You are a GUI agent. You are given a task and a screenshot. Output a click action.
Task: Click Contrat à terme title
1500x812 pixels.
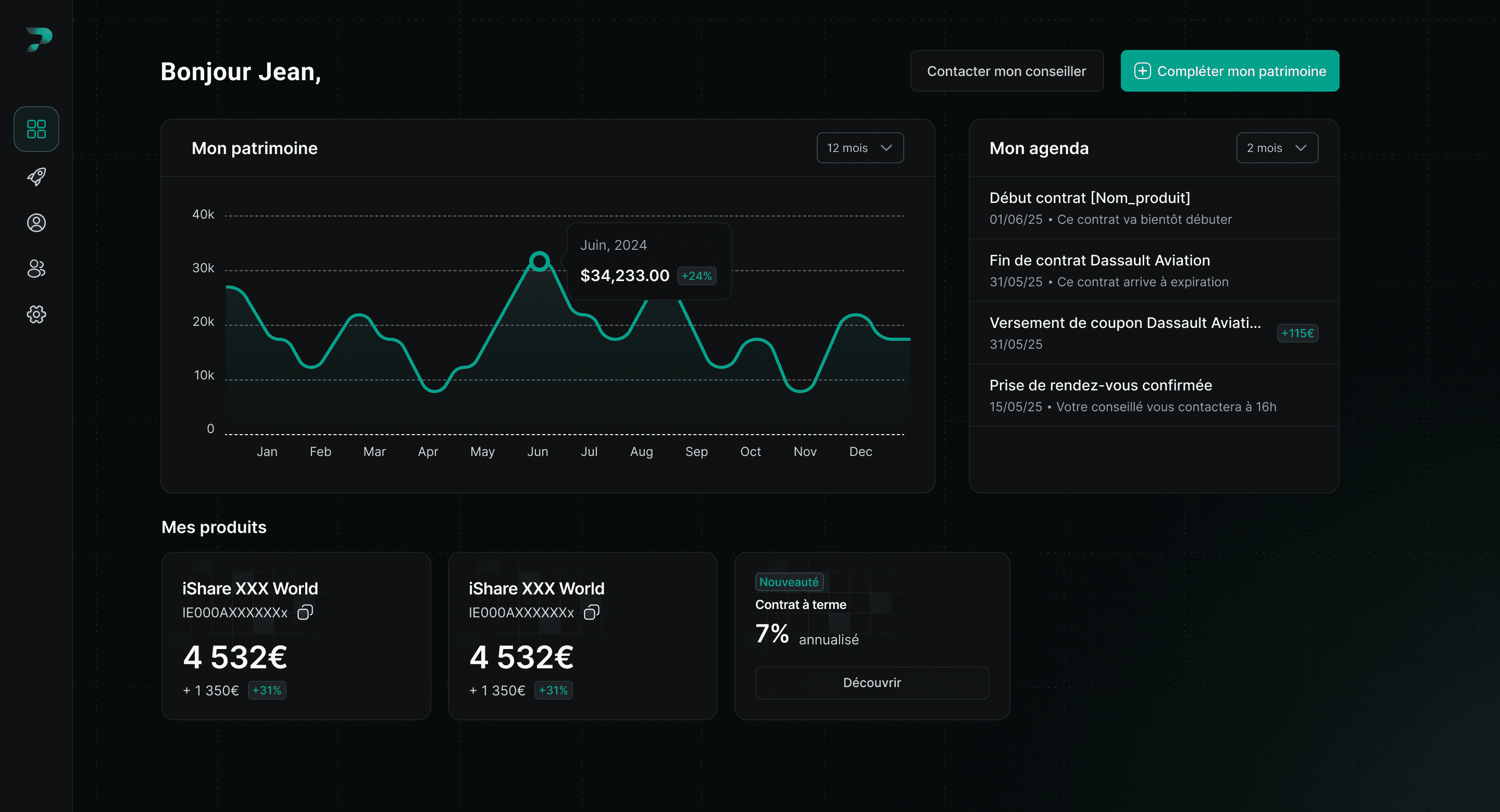click(x=801, y=604)
